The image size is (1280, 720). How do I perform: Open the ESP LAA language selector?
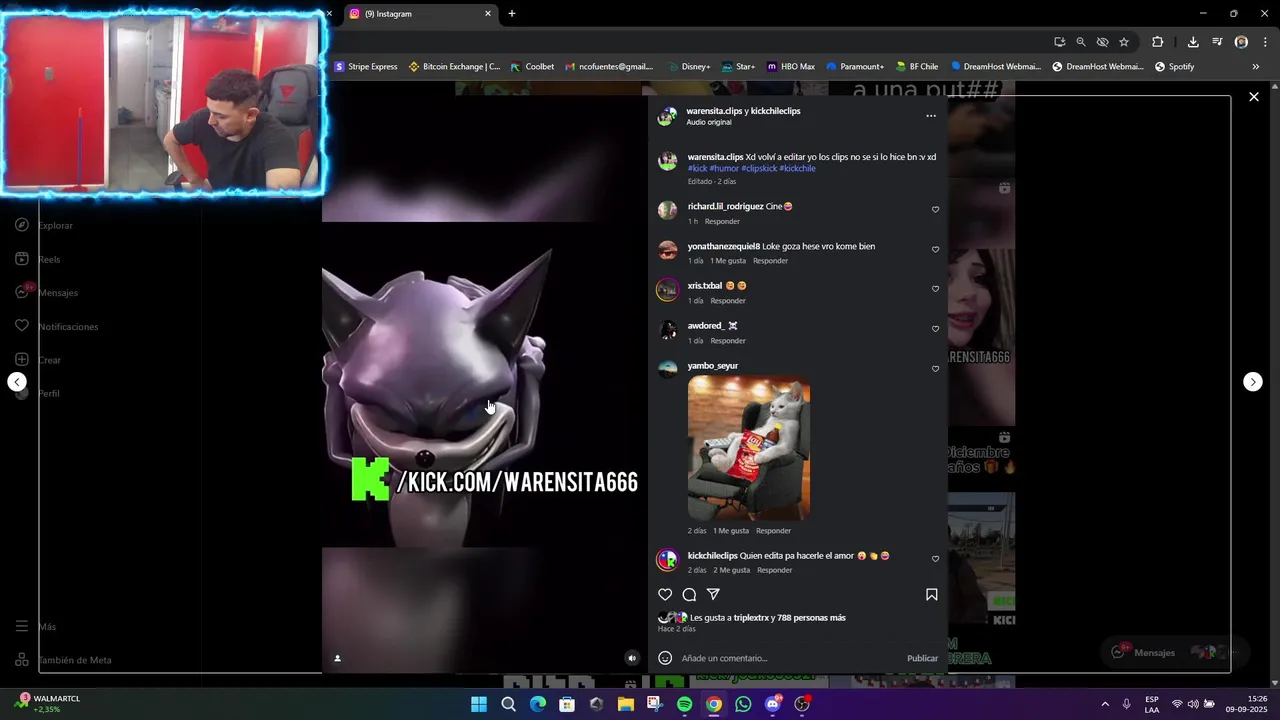(x=1152, y=704)
